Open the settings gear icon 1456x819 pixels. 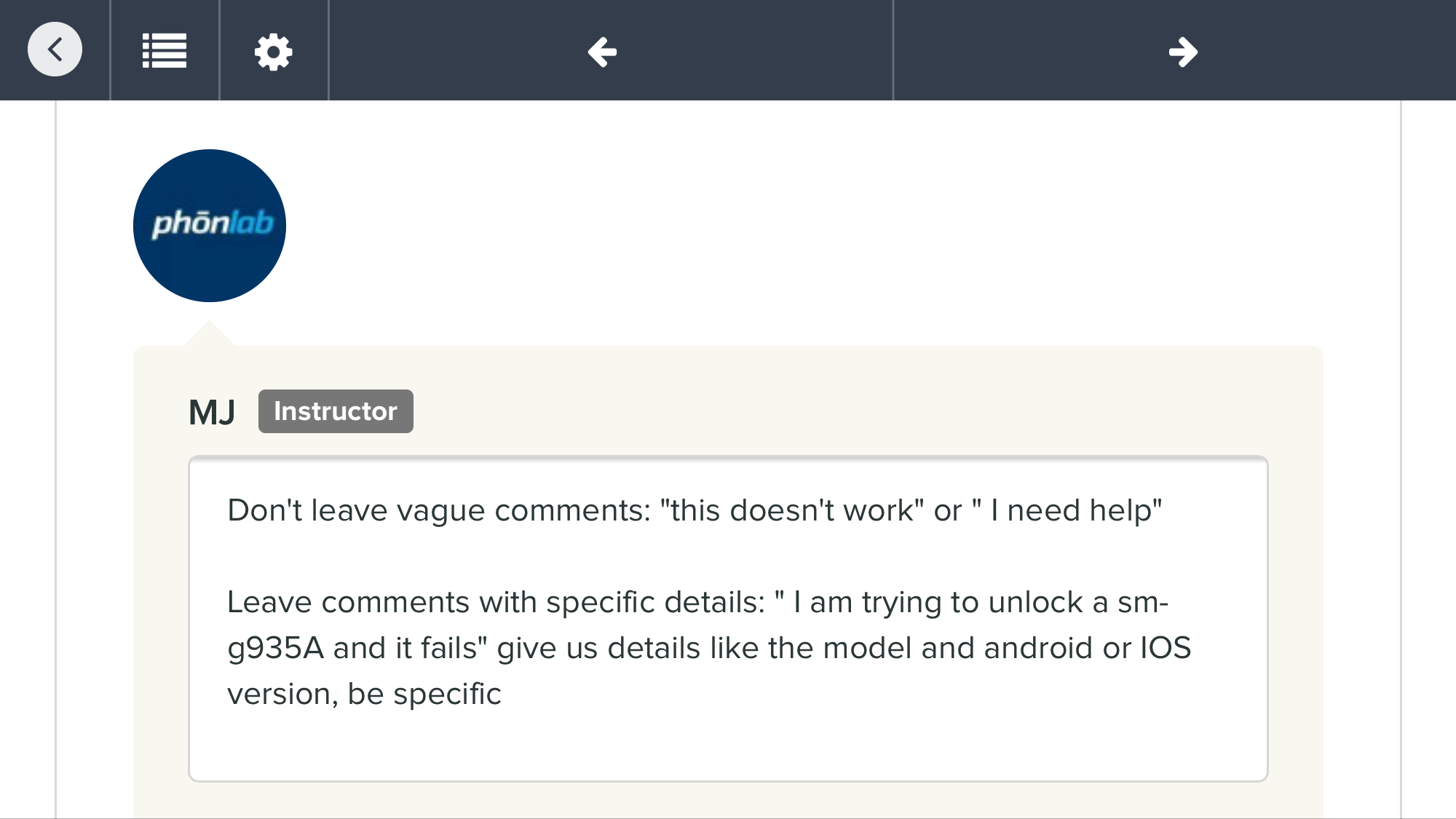pyautogui.click(x=273, y=52)
